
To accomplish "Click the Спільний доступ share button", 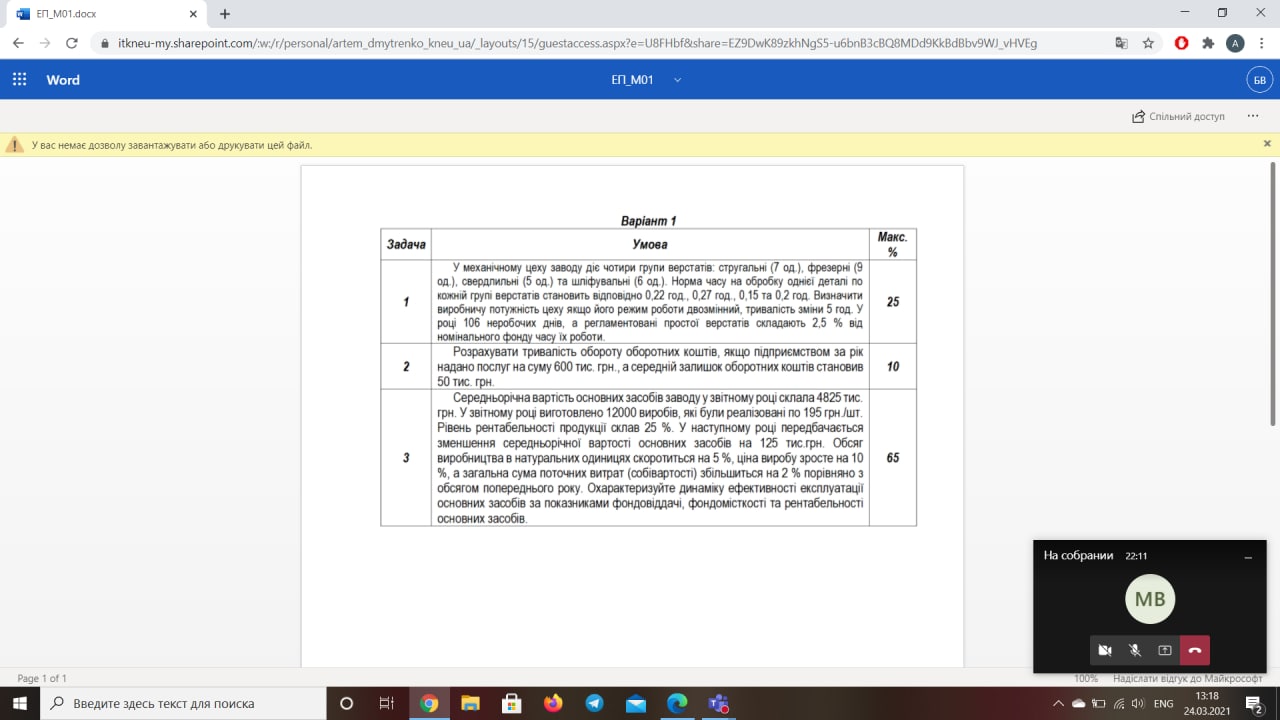I will coord(1178,116).
